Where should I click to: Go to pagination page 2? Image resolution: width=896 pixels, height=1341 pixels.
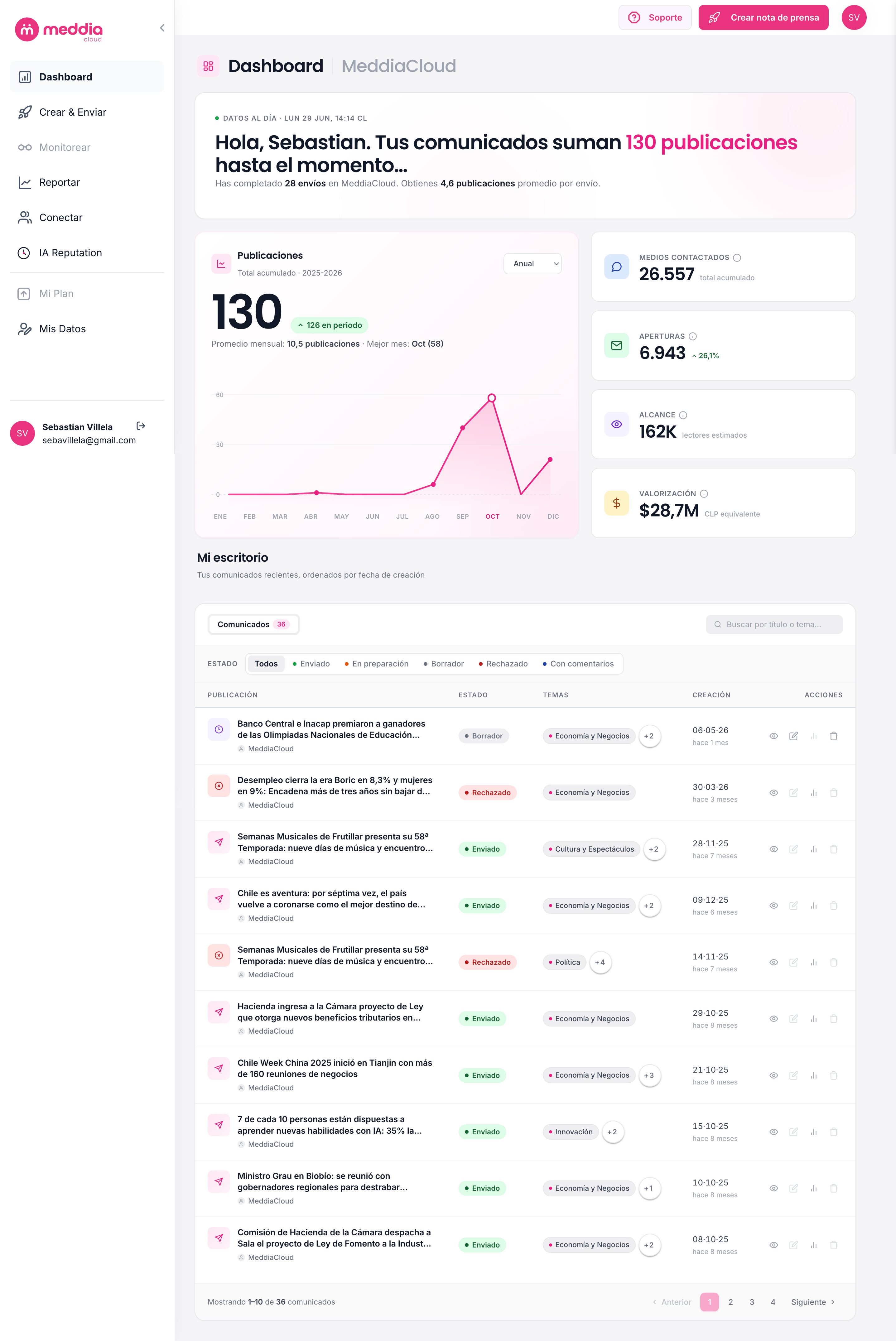[x=730, y=1302]
